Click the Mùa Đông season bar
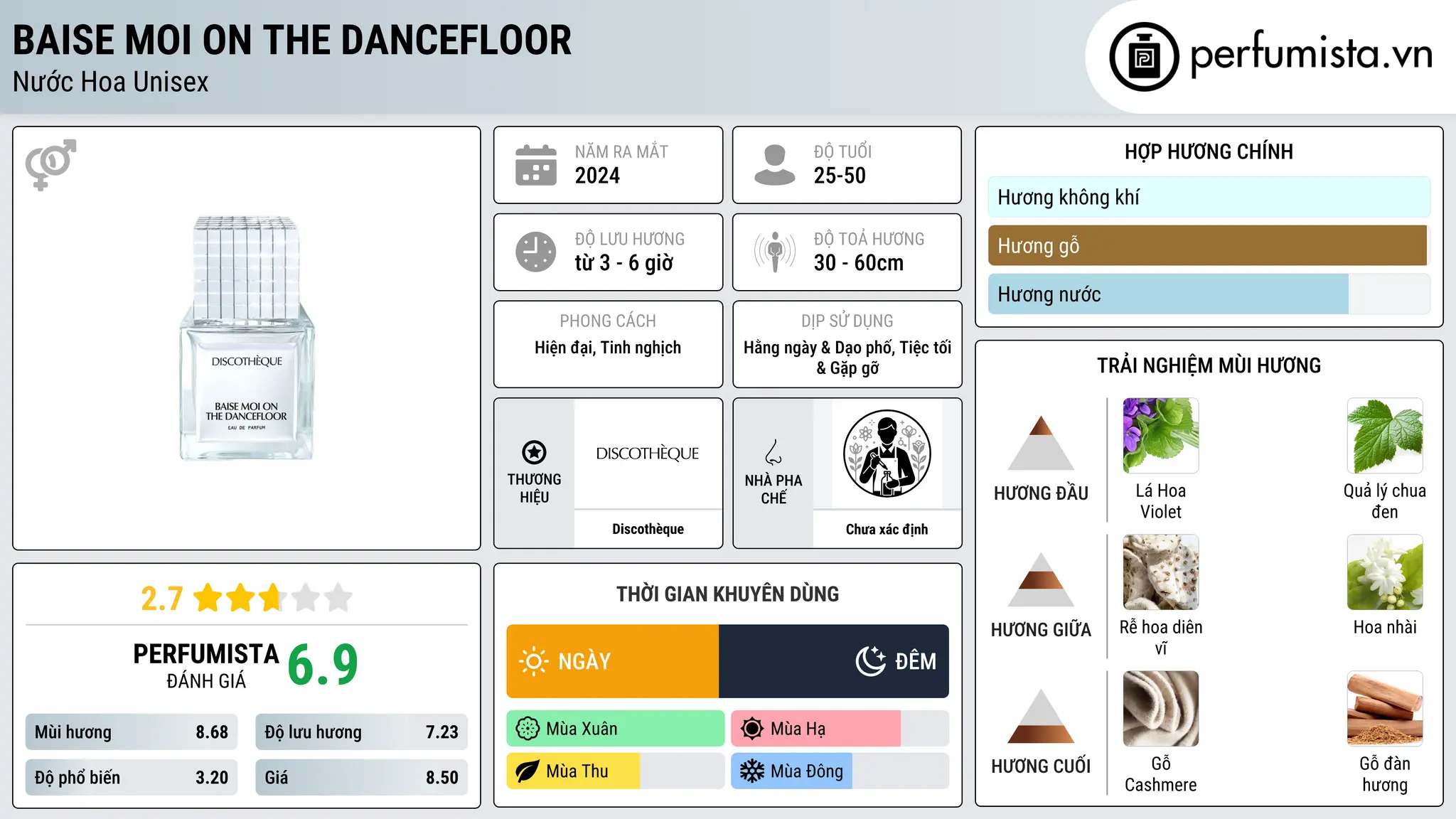The image size is (1456, 819). [x=840, y=771]
